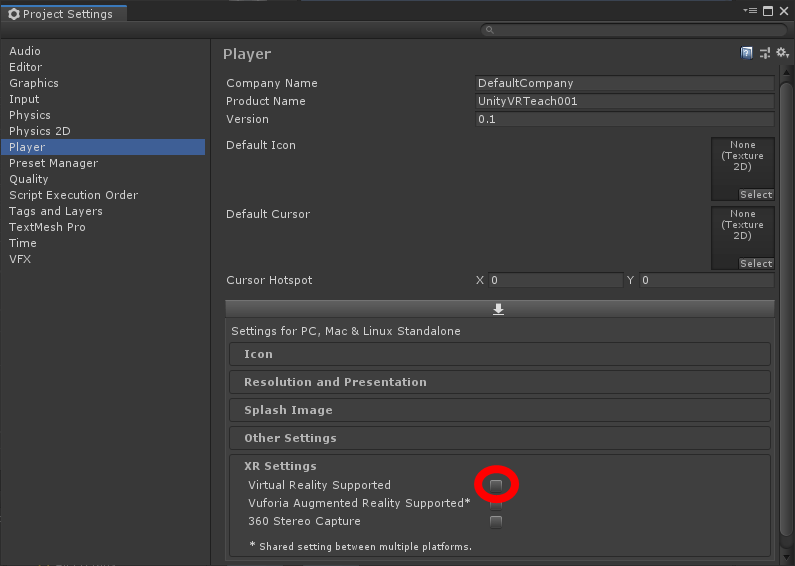Click the 'Shared setting between multiple platforms' note
Viewport: 795px width, 566px height.
(360, 547)
